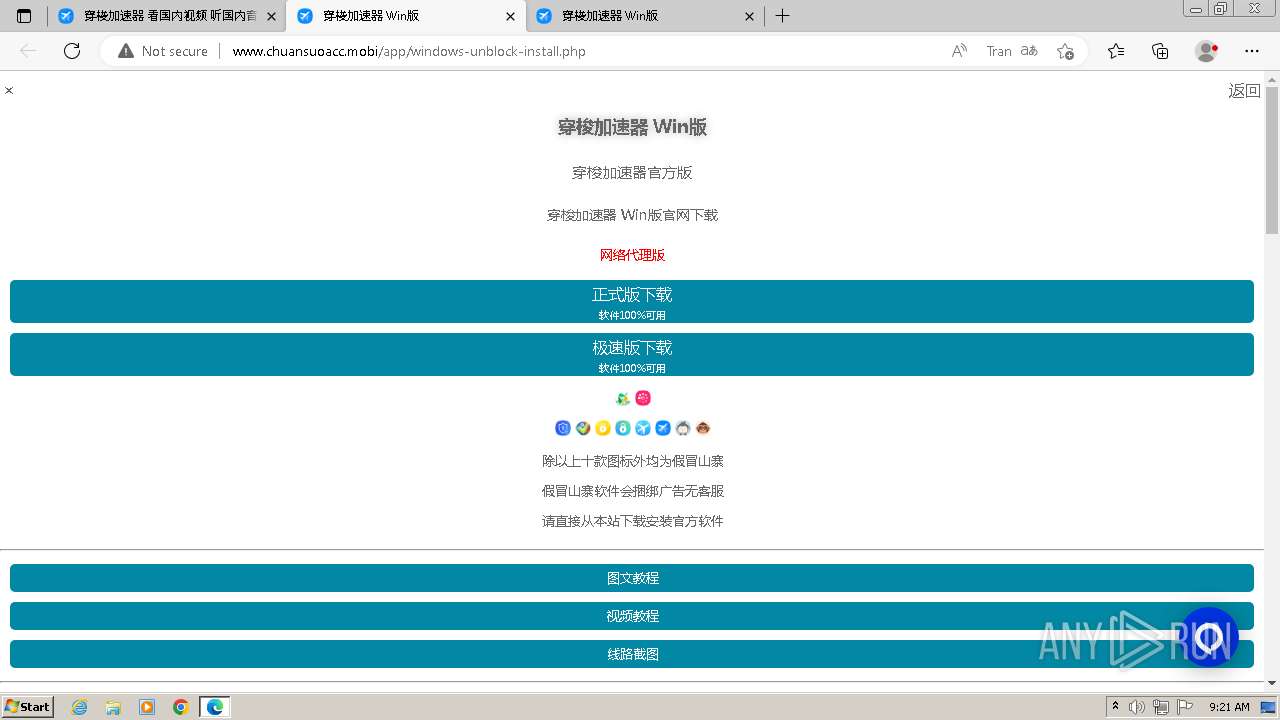This screenshot has height=720, width=1280.
Task: Open the 视频教程 video tutorial button
Action: coord(632,616)
